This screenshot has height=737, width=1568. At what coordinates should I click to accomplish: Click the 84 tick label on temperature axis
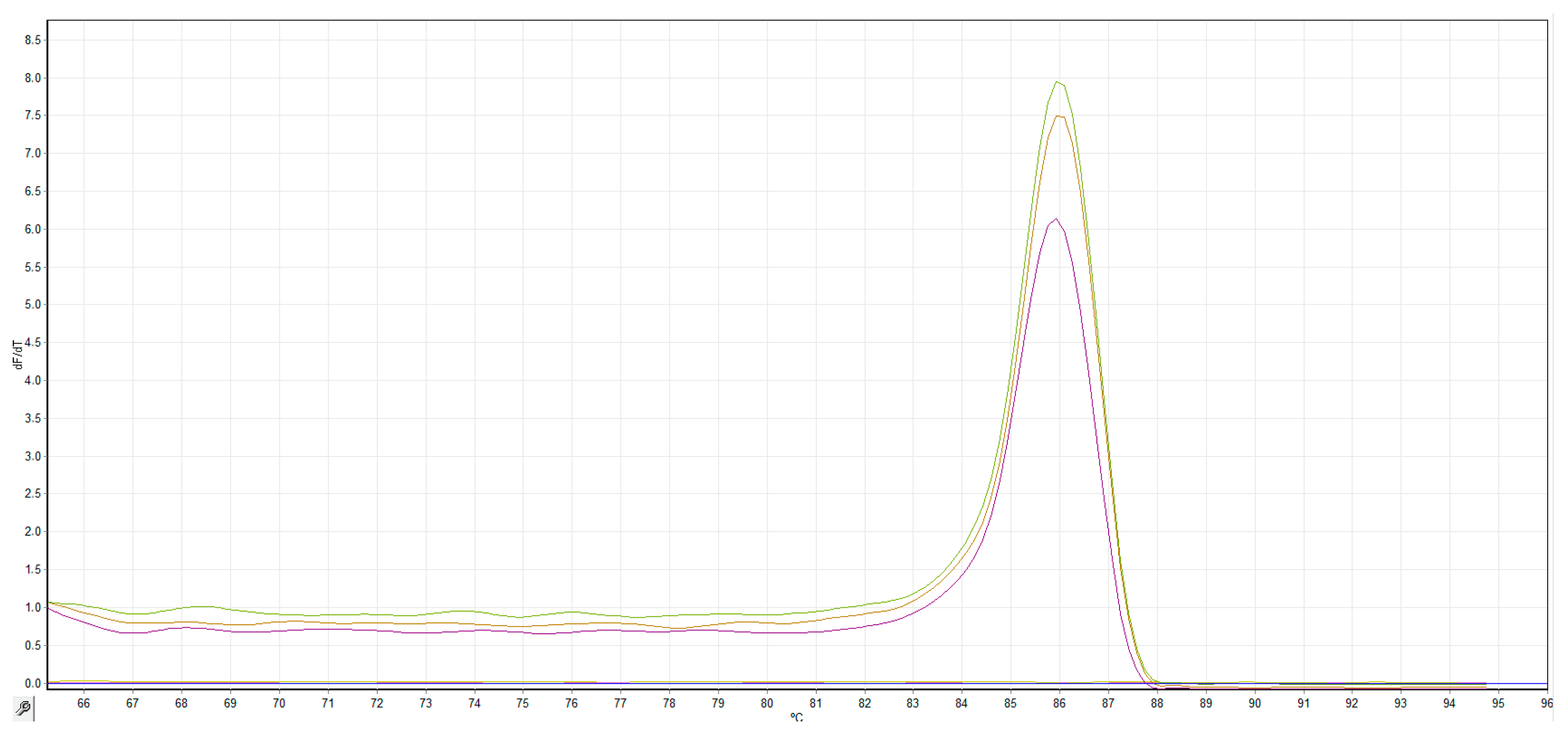pos(961,703)
